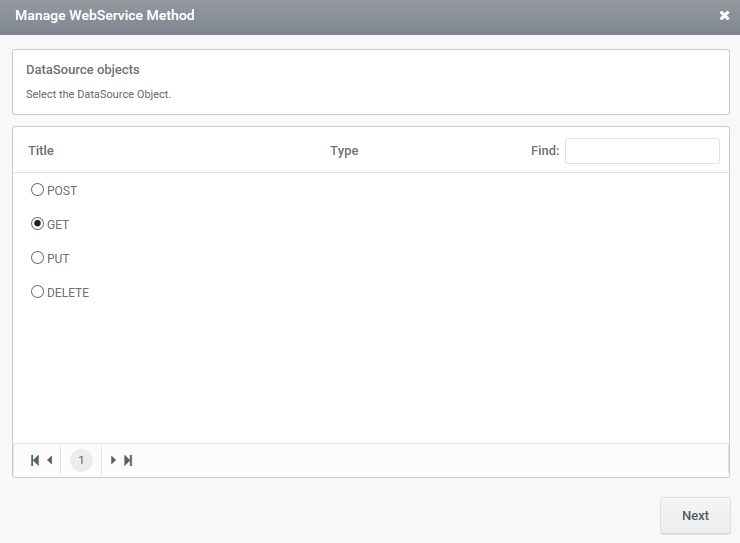The width and height of the screenshot is (740, 543).
Task: Select the PUT radio button
Action: tap(37, 258)
